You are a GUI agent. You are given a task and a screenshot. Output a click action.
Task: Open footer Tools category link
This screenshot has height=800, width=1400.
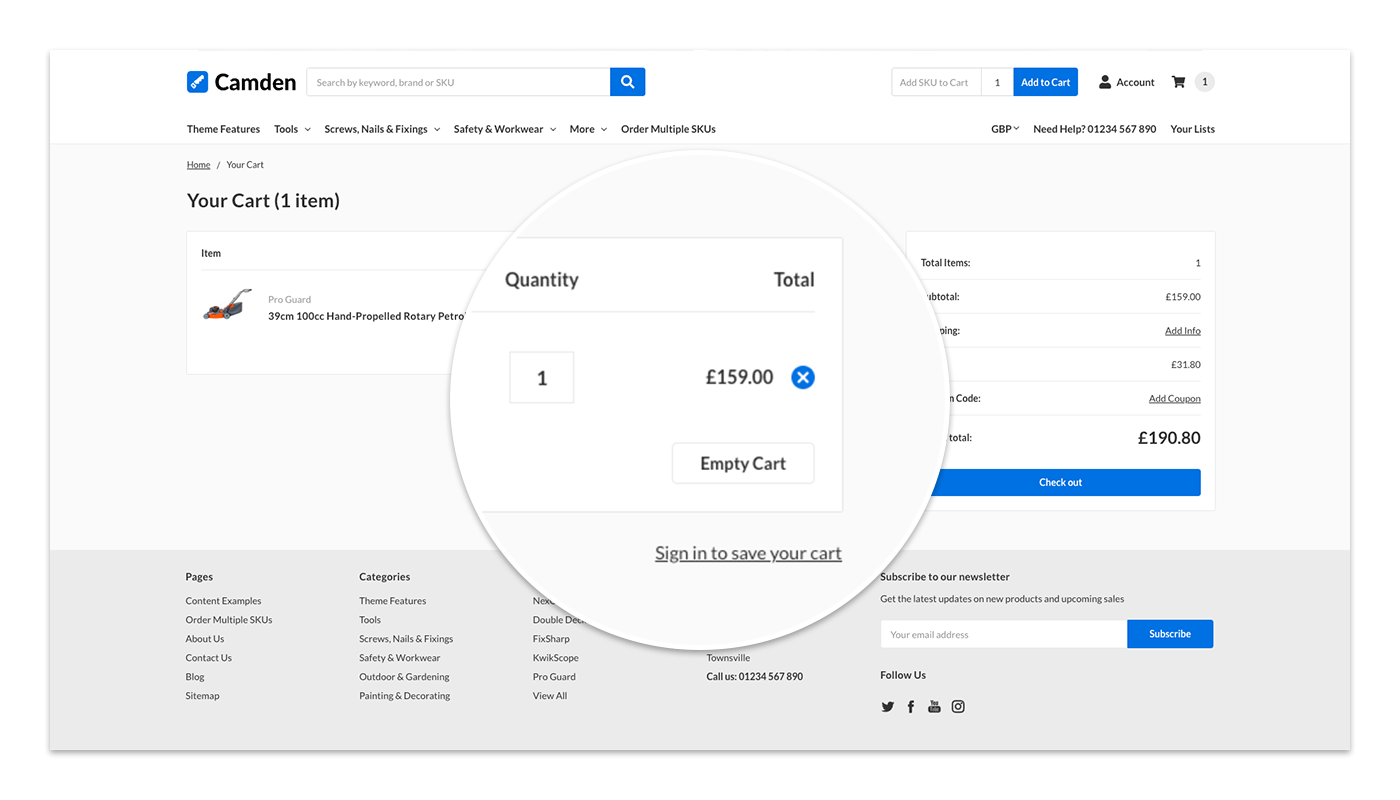click(x=370, y=620)
